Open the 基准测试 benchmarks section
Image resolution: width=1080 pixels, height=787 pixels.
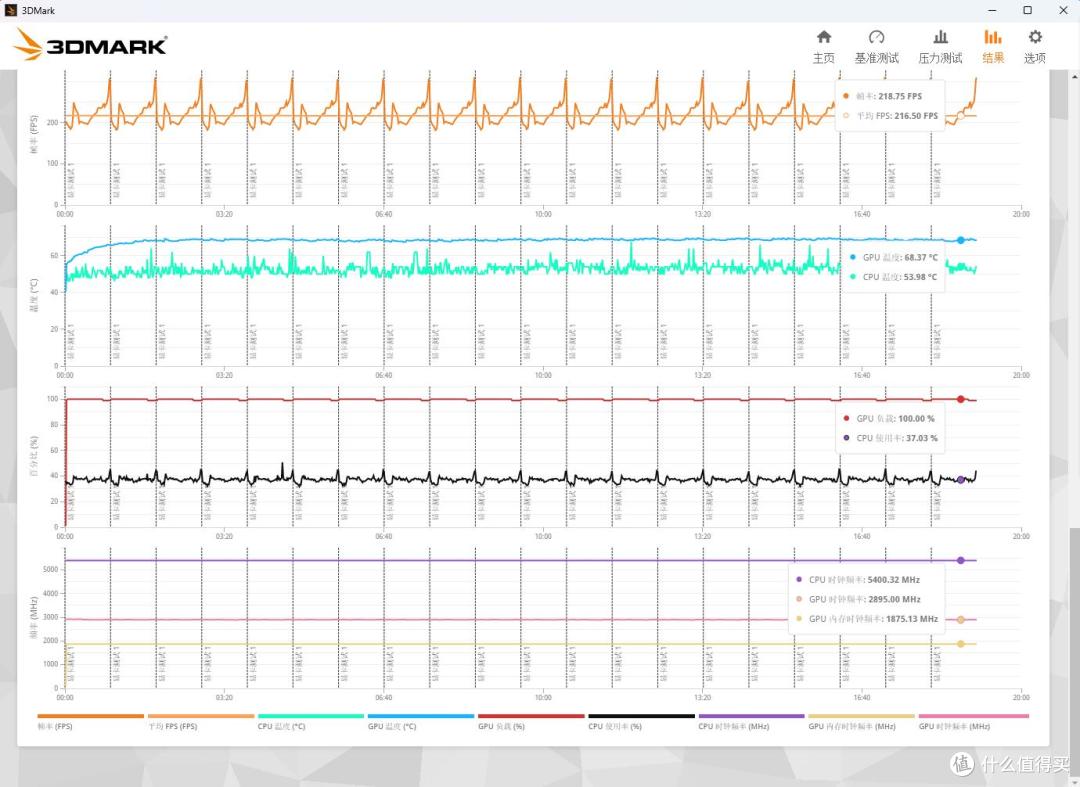876,47
